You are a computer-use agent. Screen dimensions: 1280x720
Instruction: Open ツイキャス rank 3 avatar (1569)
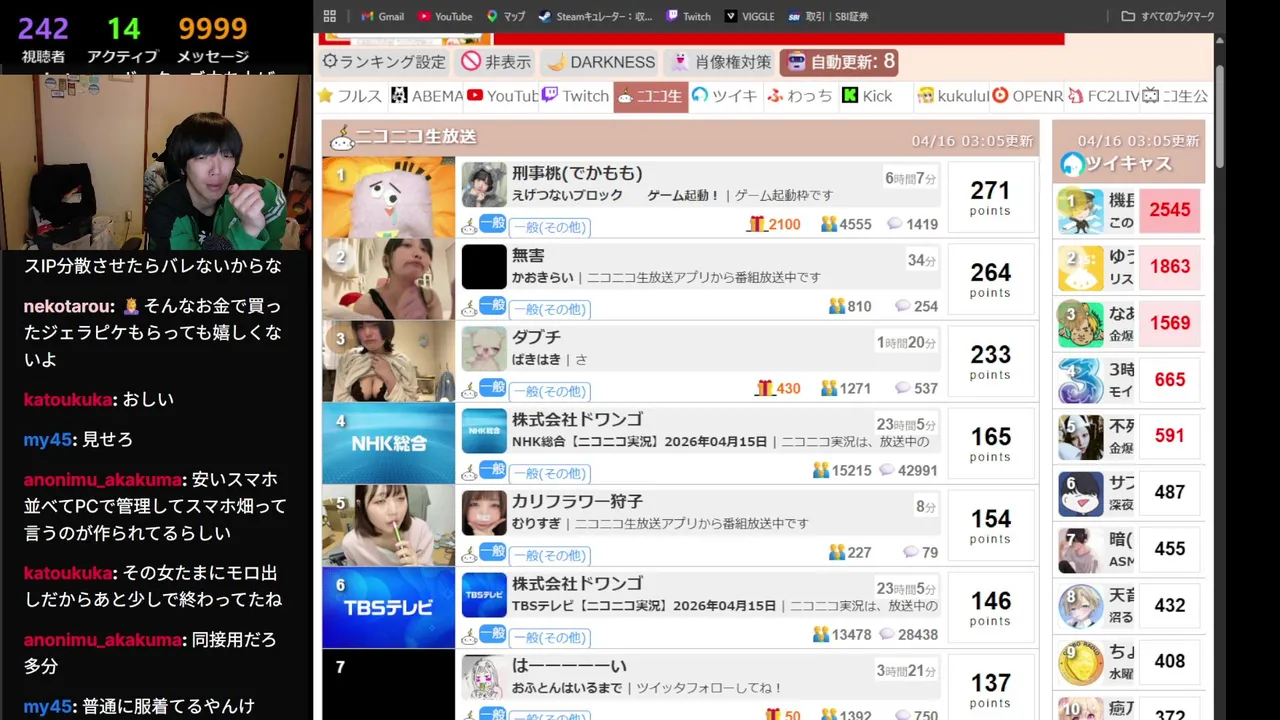click(1081, 324)
